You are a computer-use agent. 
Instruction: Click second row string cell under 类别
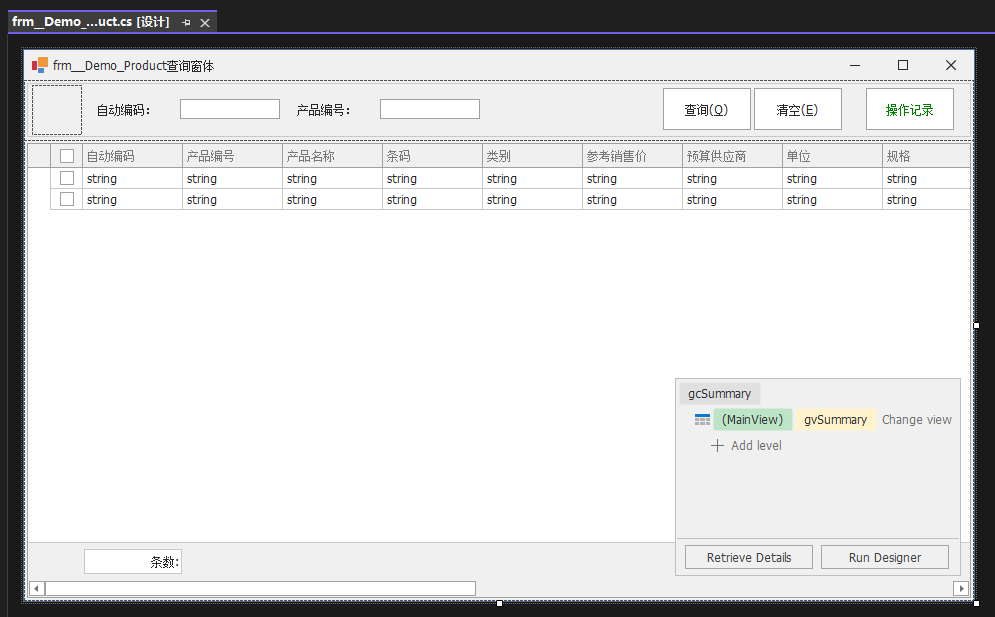coord(532,199)
